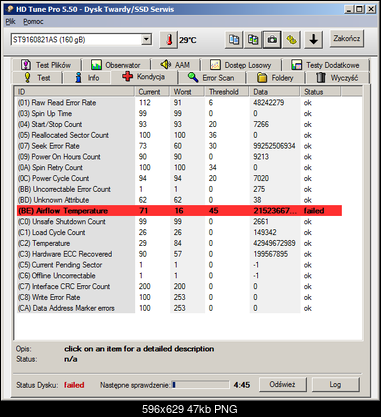This screenshot has height=417, width=381.
Task: Click the 4:45 countdown timer value
Action: [242, 385]
